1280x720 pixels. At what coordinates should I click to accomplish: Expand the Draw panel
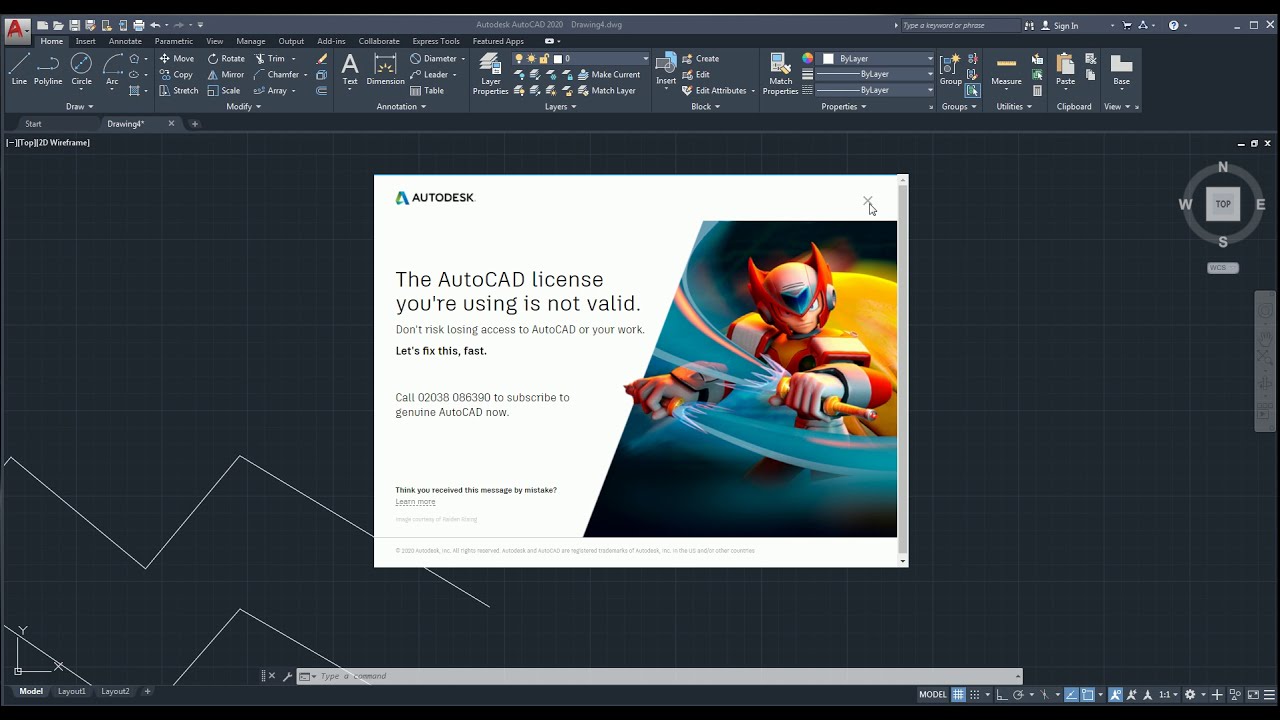tap(80, 106)
